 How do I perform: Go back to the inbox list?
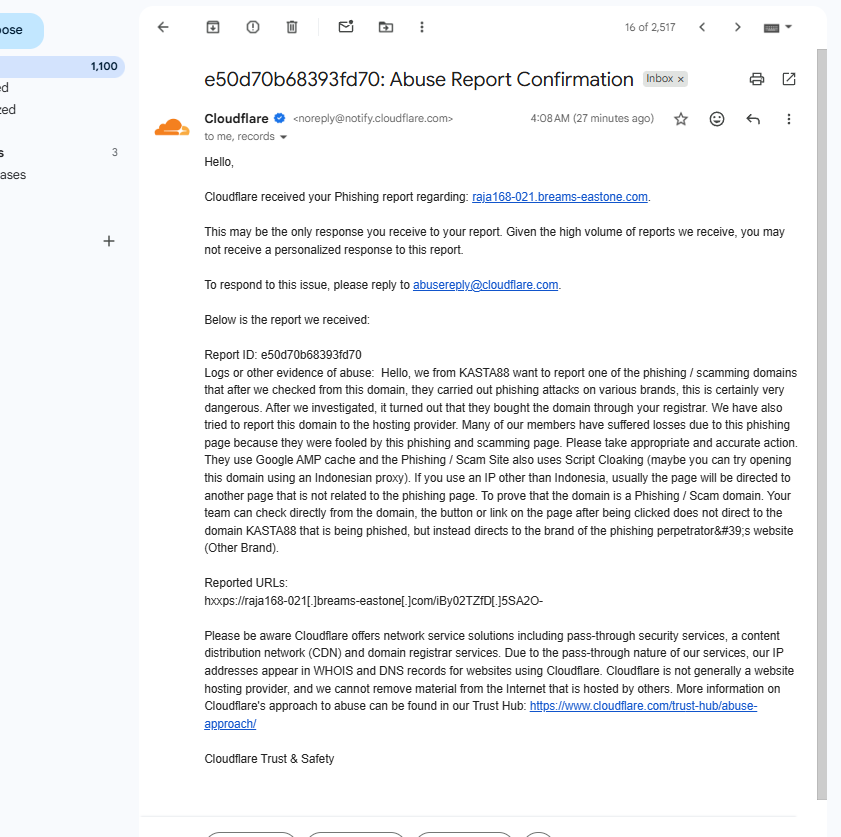tap(163, 27)
